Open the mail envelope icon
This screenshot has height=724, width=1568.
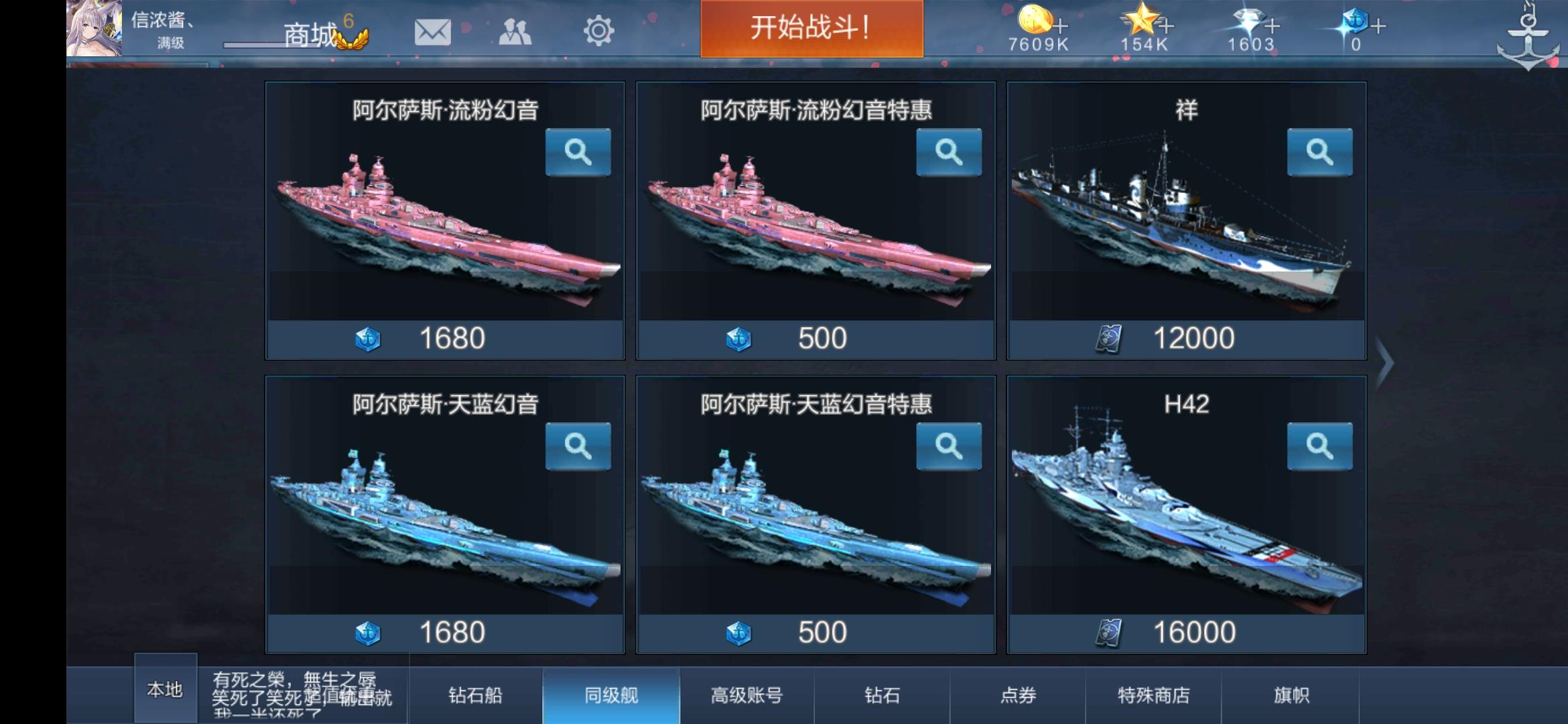pyautogui.click(x=432, y=31)
